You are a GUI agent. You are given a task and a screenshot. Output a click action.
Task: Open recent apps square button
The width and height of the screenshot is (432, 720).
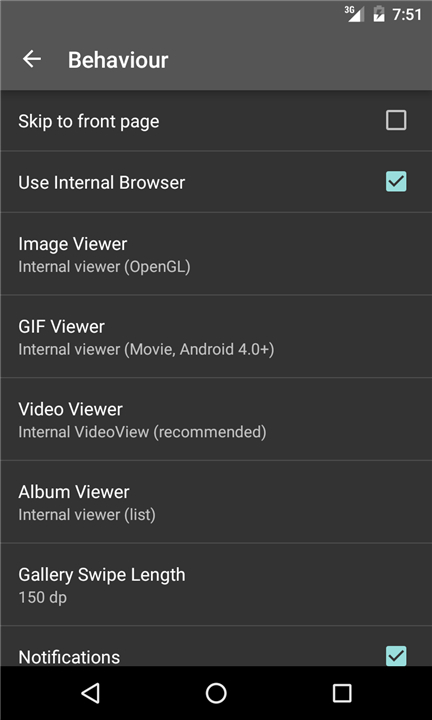point(342,693)
